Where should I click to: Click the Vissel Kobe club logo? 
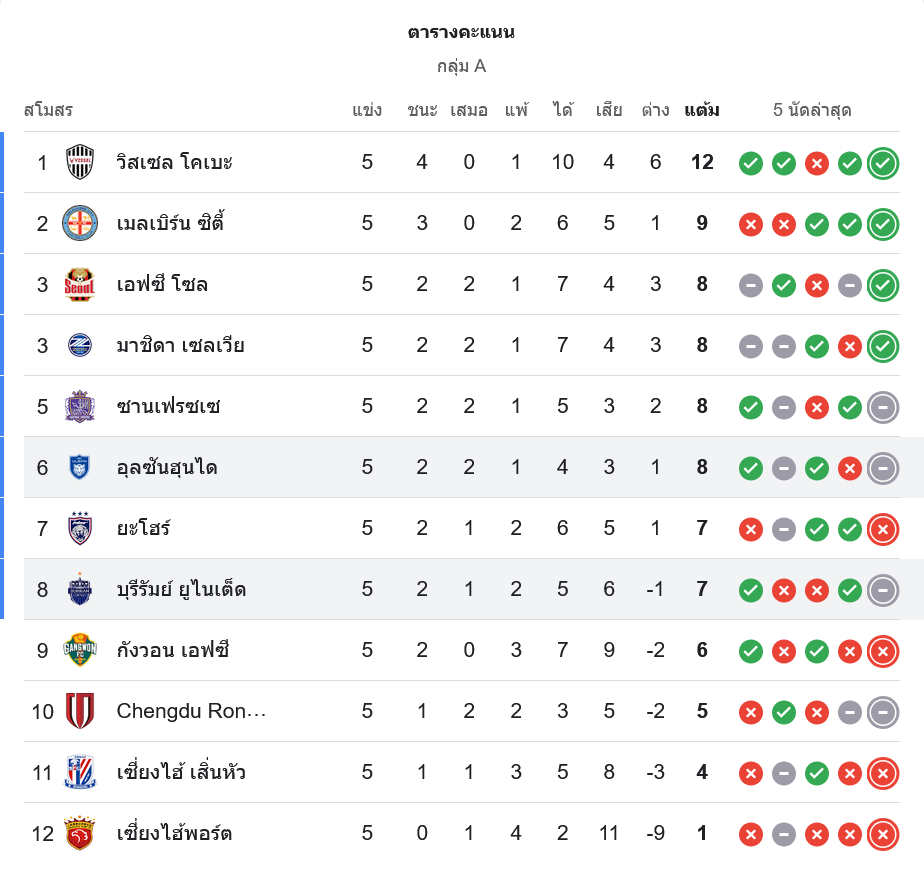tap(80, 162)
